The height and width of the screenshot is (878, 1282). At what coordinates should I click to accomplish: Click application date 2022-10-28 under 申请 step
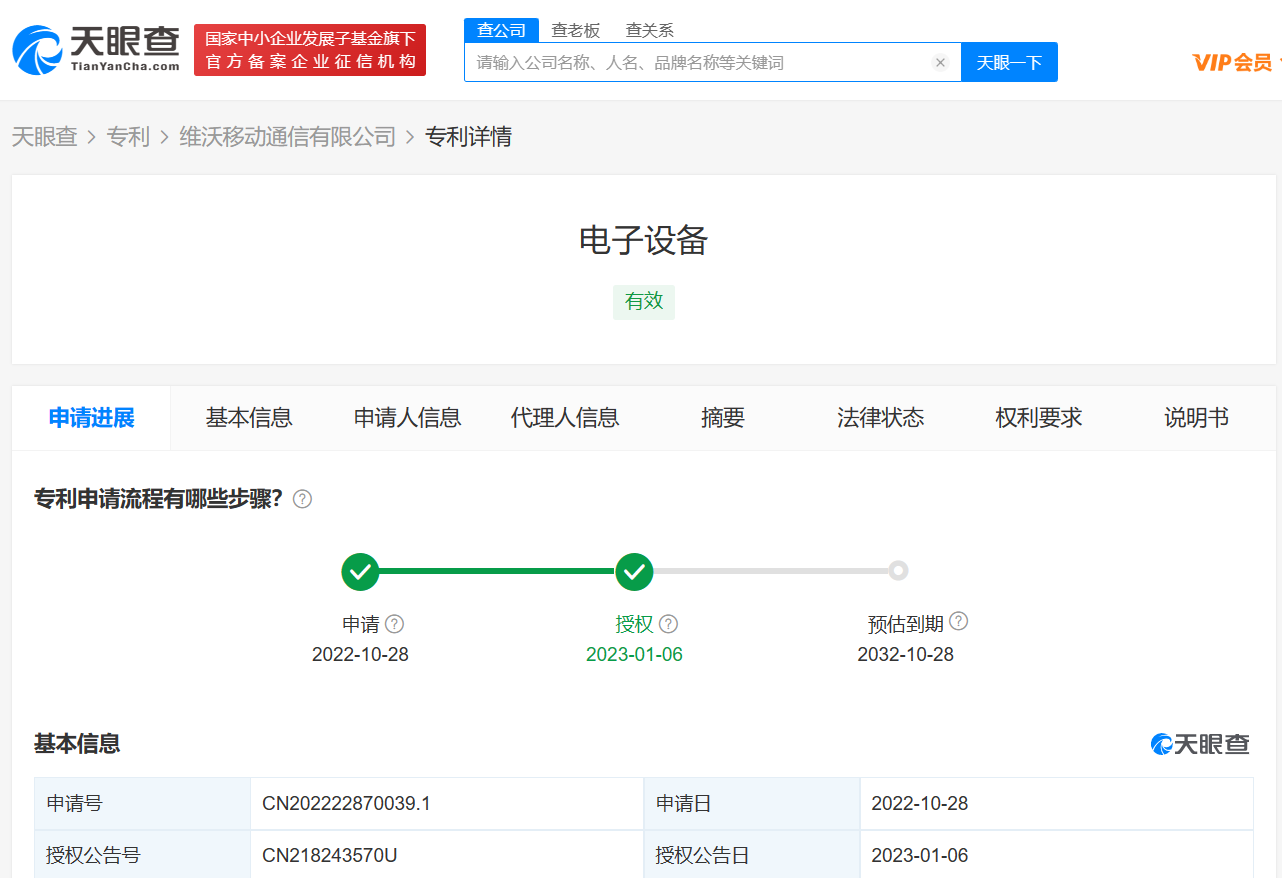coord(360,655)
